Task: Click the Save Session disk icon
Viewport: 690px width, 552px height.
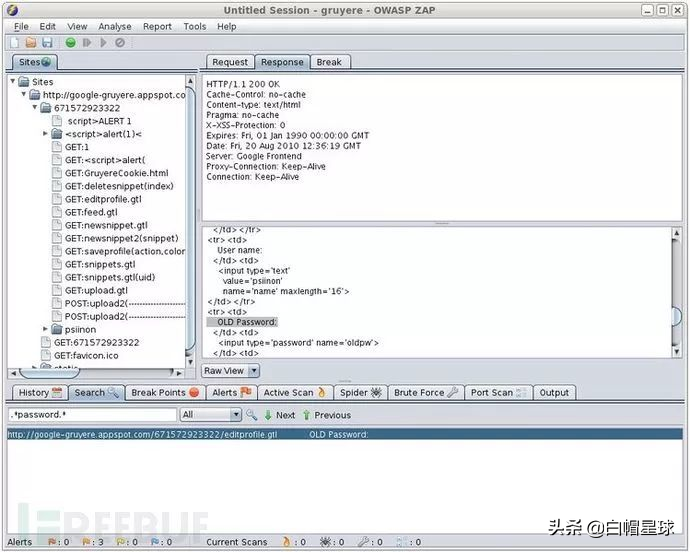Action: pos(47,43)
